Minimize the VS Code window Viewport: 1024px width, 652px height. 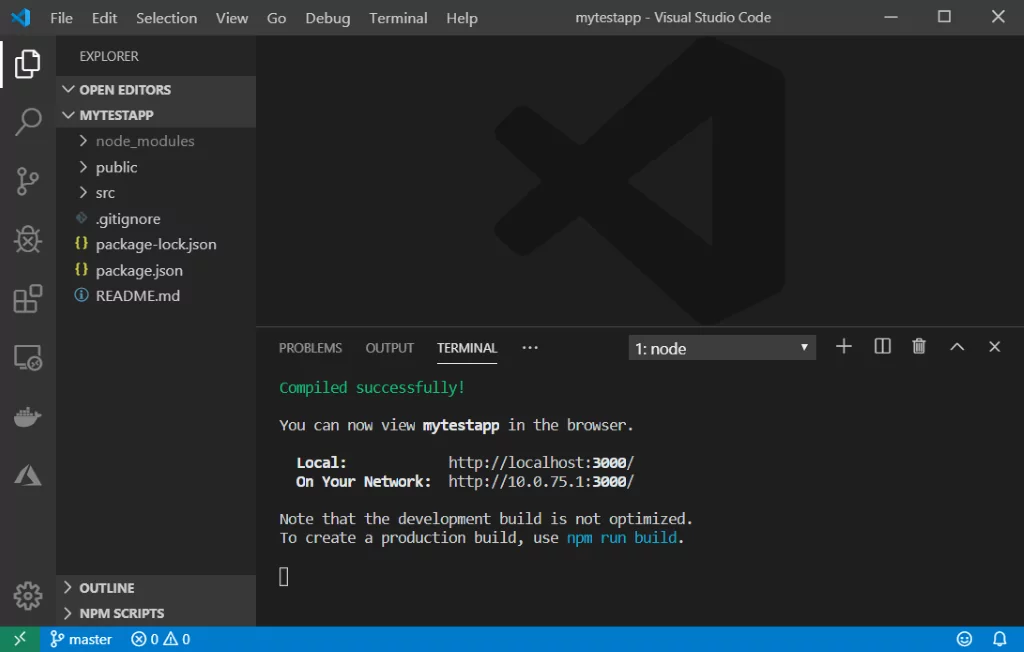tap(891, 18)
